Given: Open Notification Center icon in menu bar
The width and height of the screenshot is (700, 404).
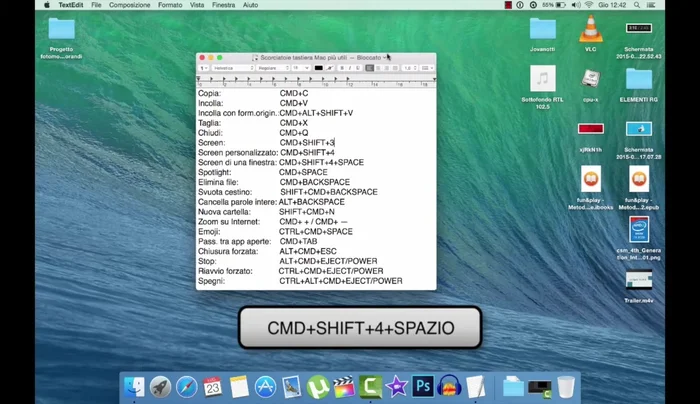Looking at the screenshot, I should point(651,5).
